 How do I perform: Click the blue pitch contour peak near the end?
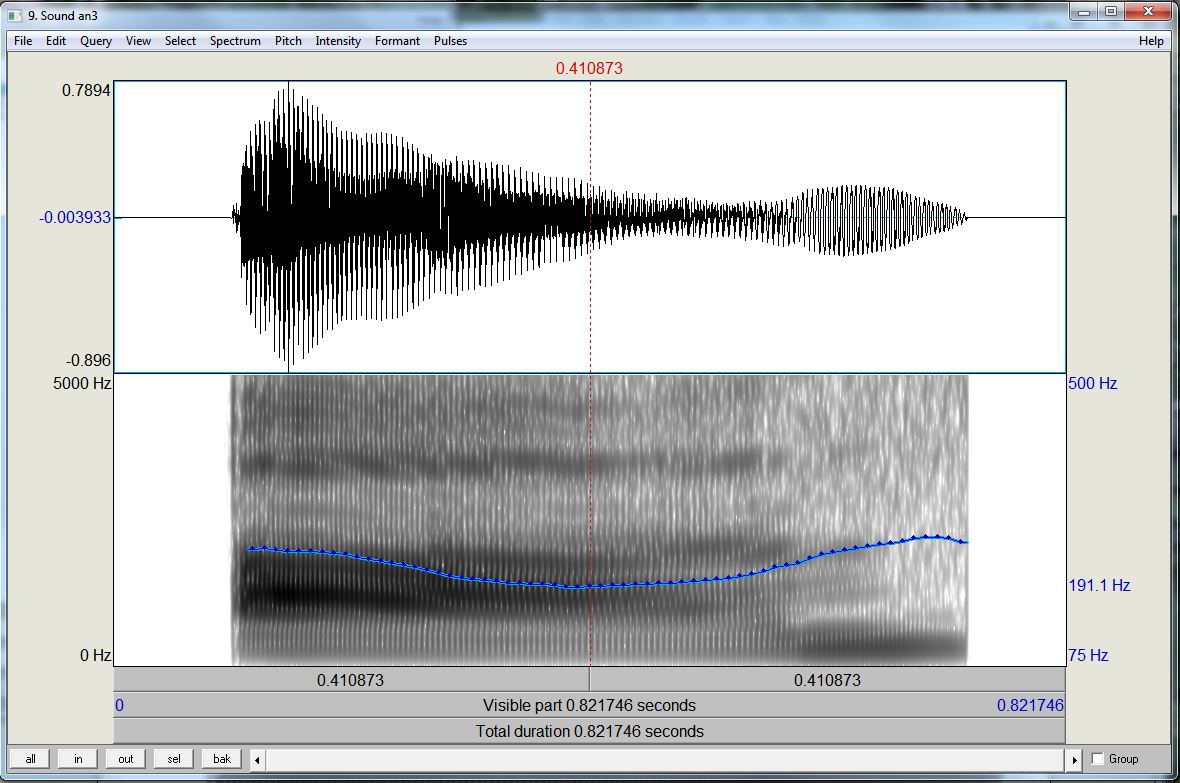[x=933, y=536]
